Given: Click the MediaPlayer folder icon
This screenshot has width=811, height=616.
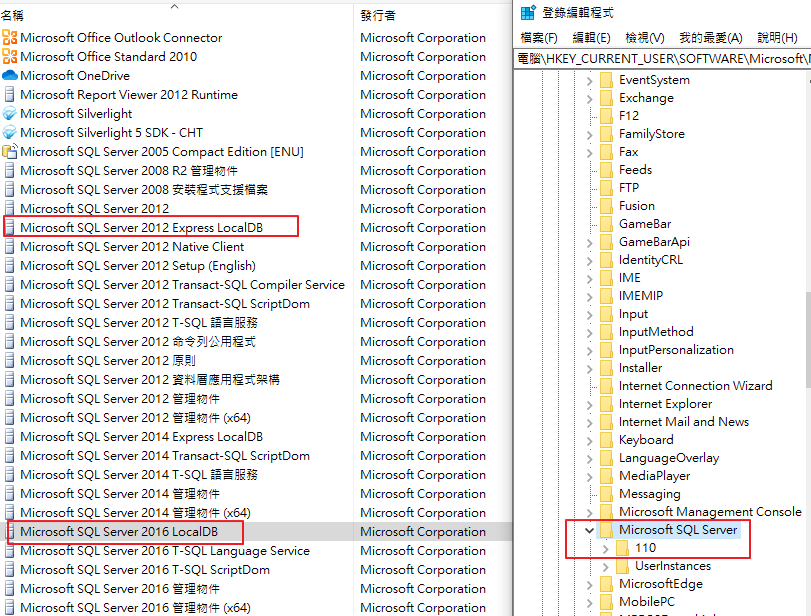Looking at the screenshot, I should point(606,475).
